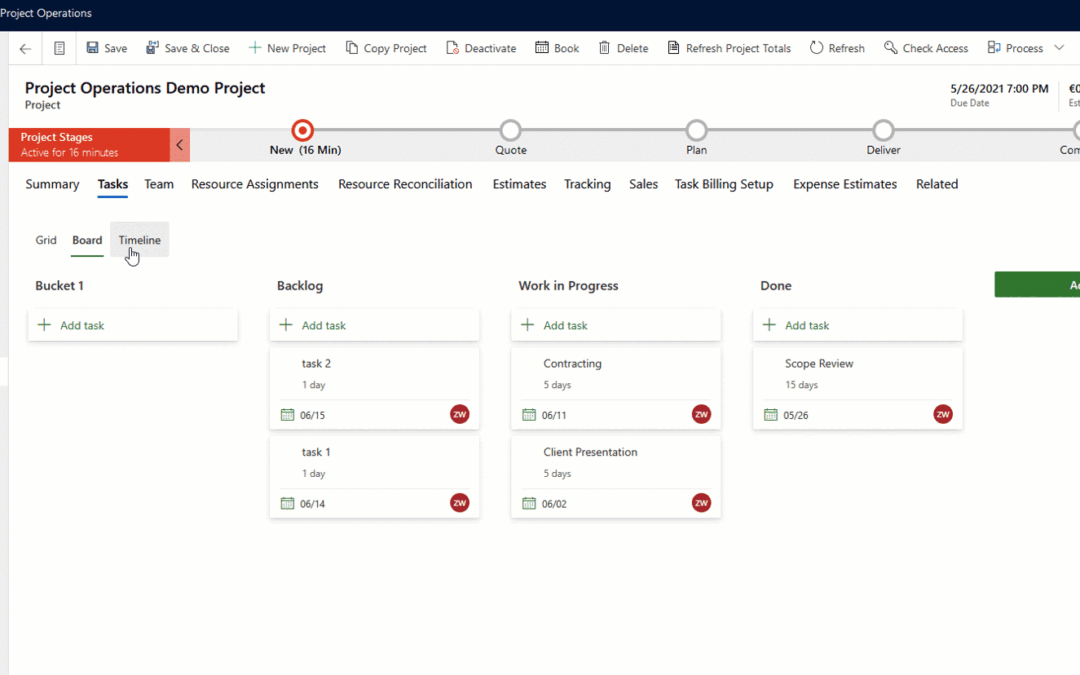The width and height of the screenshot is (1080, 675).
Task: Click the calendar icon on Scope Review card
Action: [771, 415]
